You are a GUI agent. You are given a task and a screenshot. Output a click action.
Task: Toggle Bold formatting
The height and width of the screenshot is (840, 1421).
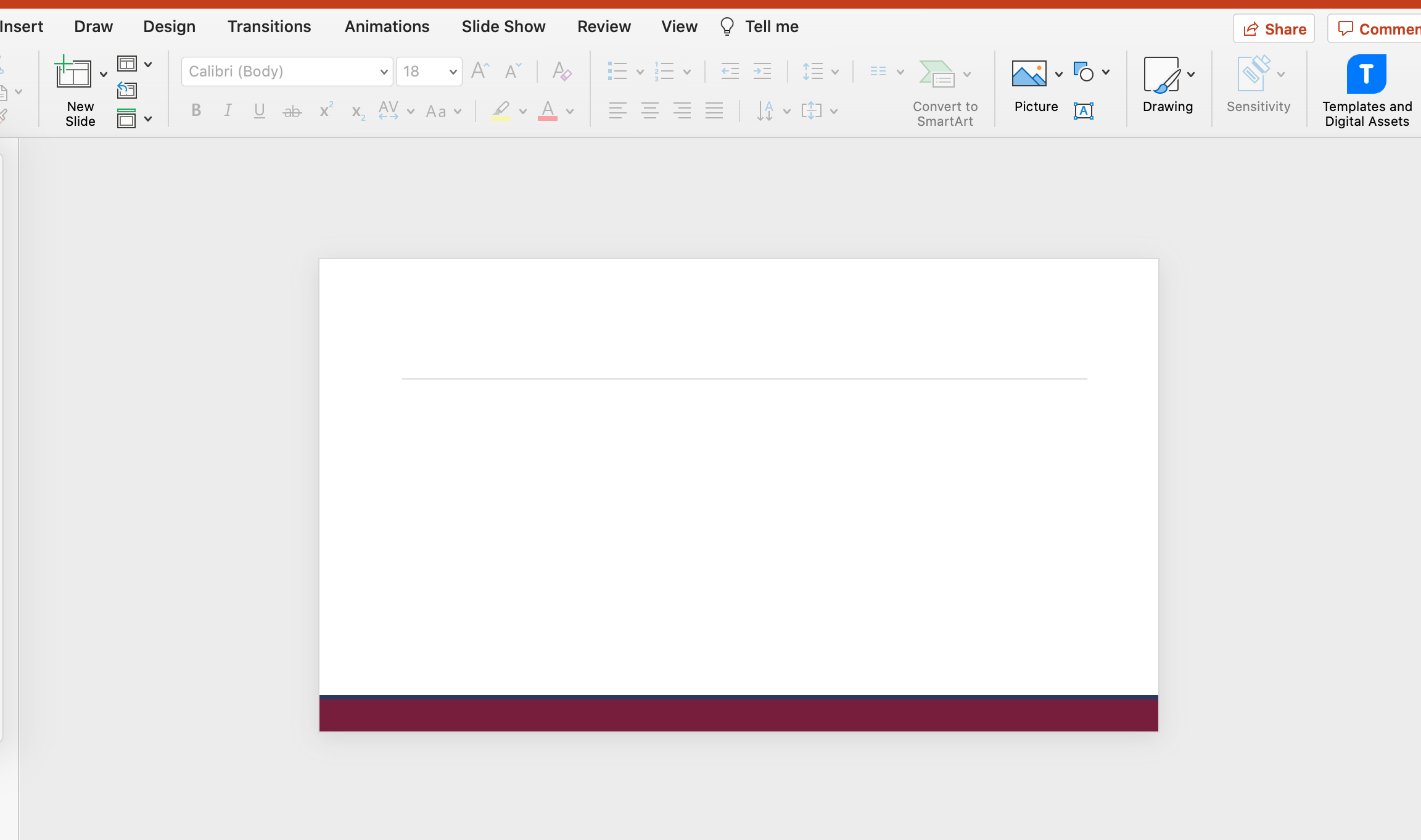196,110
